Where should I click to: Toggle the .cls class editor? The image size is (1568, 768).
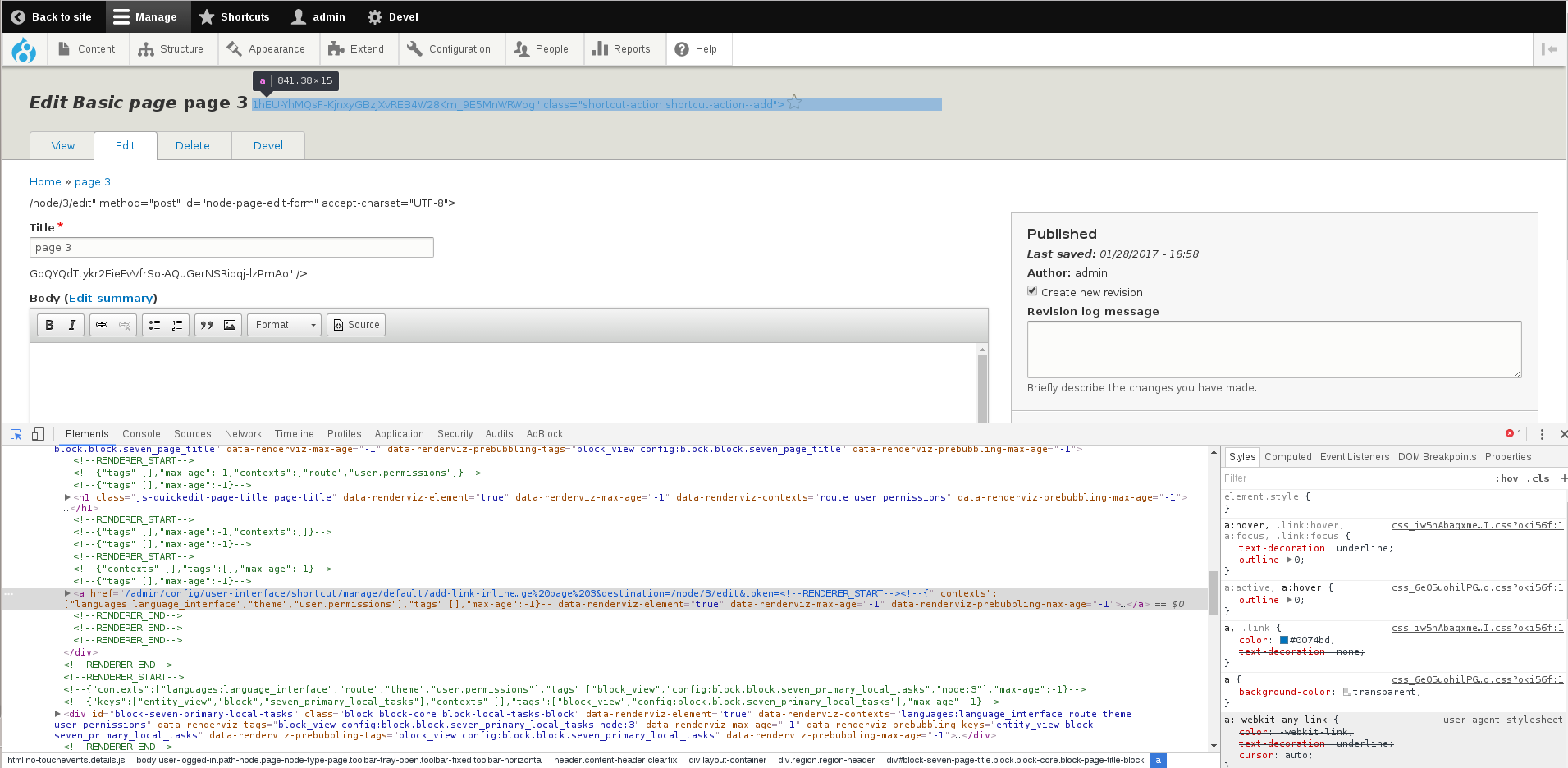click(x=1538, y=478)
